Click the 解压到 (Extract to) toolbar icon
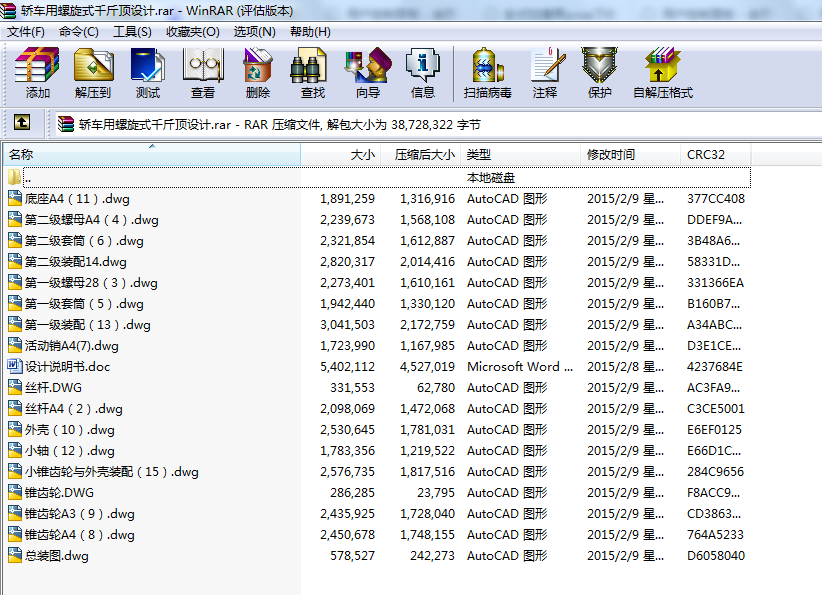The image size is (822, 595). [x=93, y=65]
